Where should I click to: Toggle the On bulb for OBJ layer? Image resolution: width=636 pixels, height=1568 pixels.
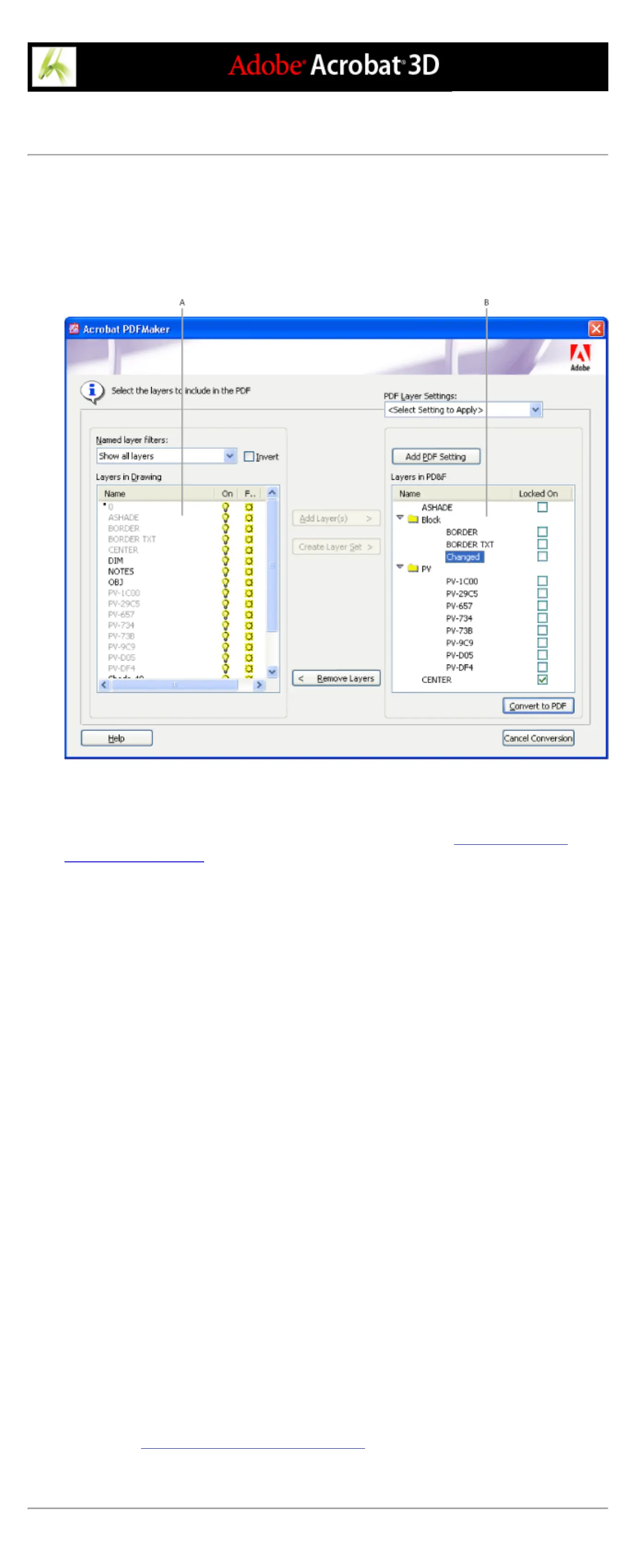pos(225,583)
